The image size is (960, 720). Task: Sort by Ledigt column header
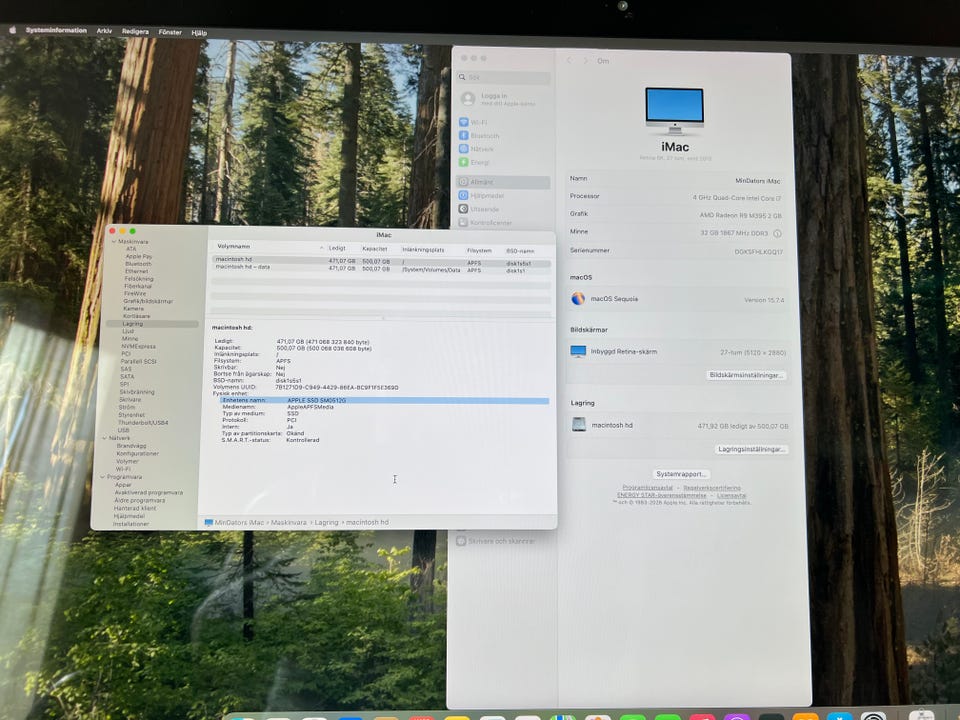pyautogui.click(x=337, y=248)
